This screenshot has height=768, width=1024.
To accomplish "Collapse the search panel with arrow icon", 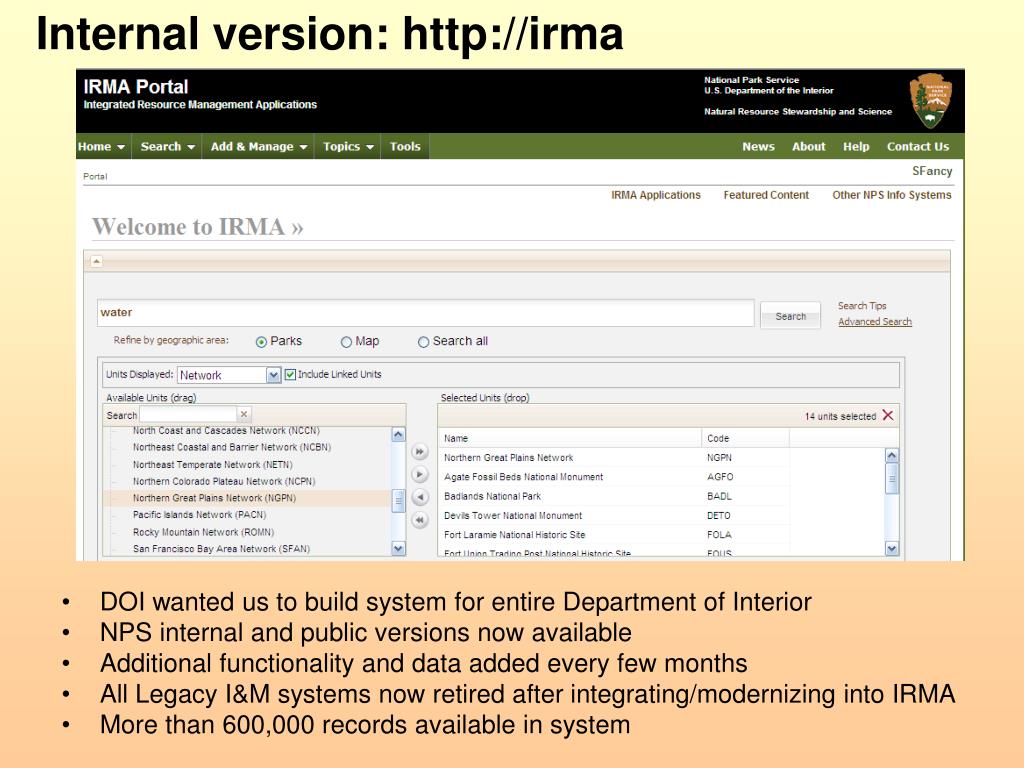I will [97, 261].
